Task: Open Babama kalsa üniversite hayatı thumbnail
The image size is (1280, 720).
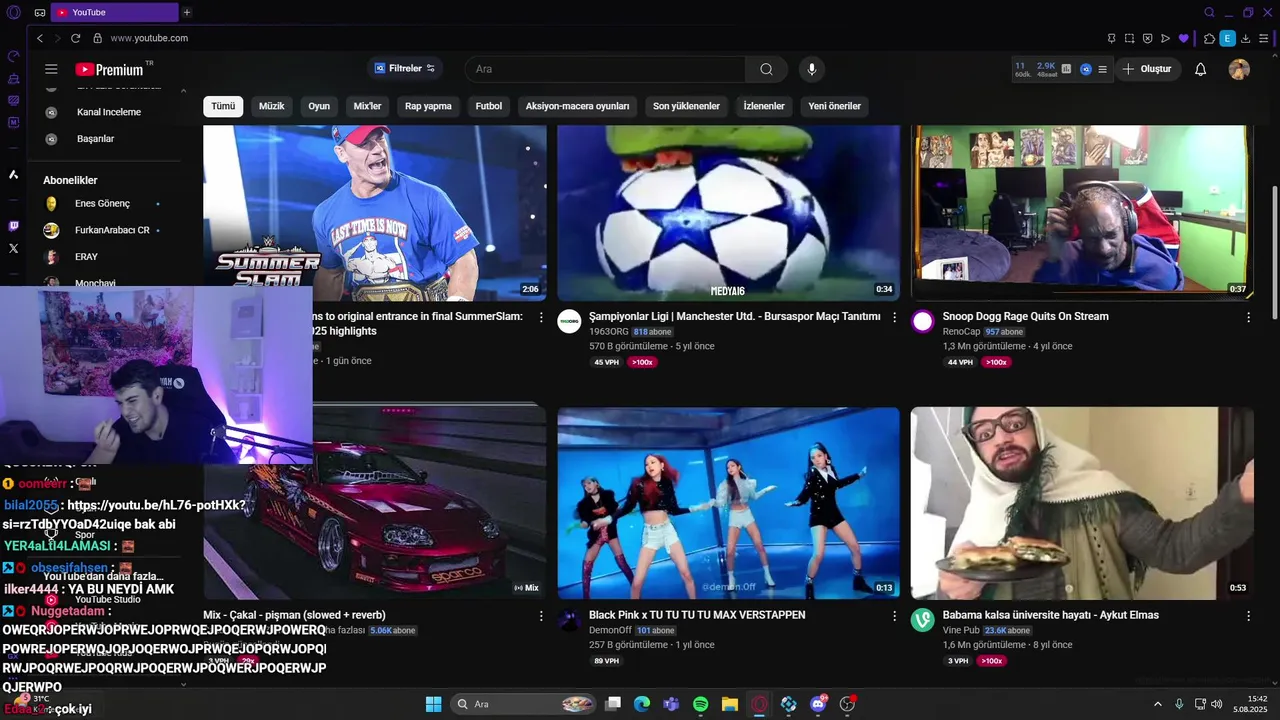Action: 1082,503
